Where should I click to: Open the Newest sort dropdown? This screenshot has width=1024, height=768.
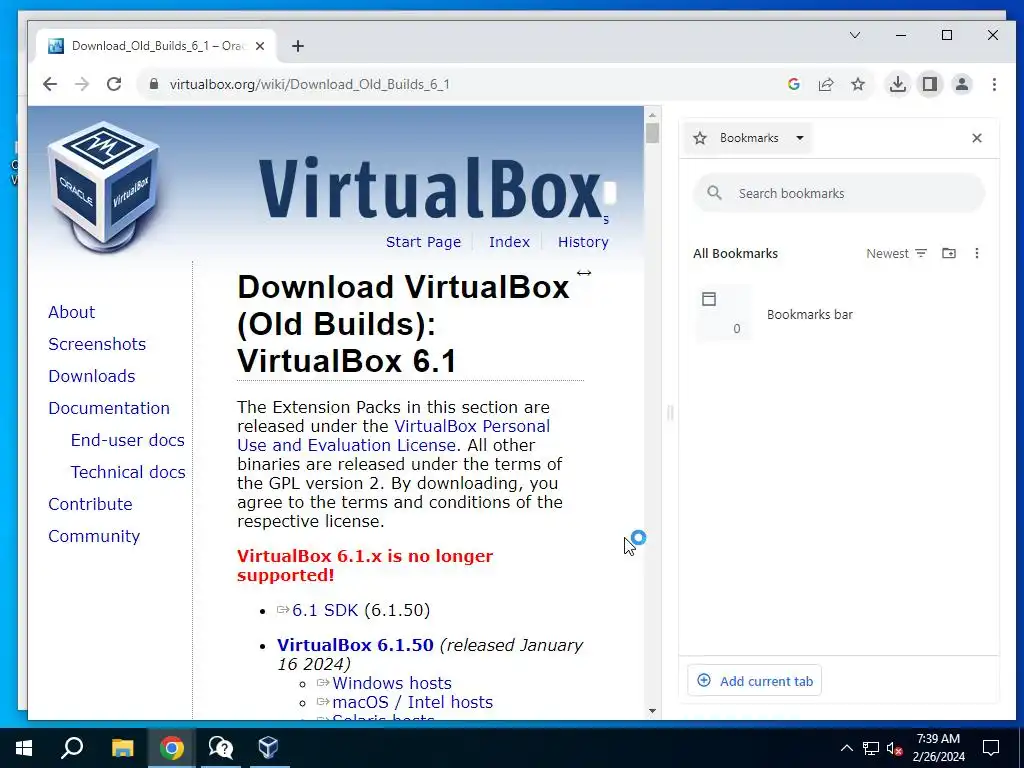coord(896,253)
